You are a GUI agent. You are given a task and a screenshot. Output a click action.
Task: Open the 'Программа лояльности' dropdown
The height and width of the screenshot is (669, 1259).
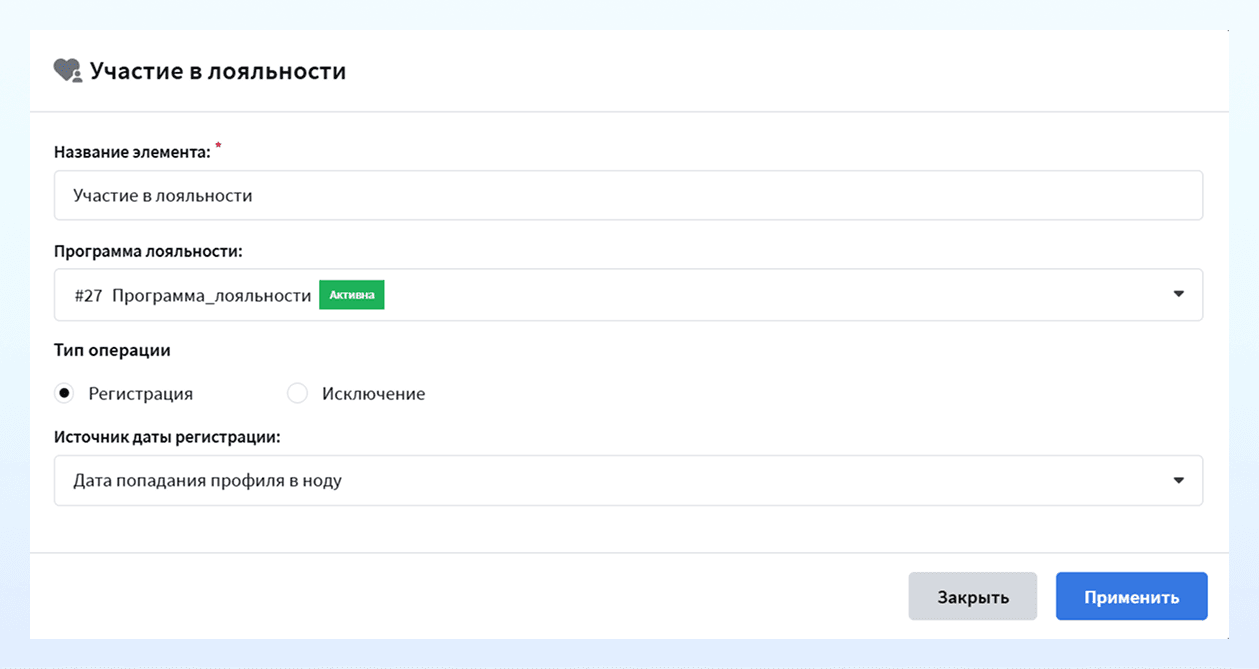628,295
